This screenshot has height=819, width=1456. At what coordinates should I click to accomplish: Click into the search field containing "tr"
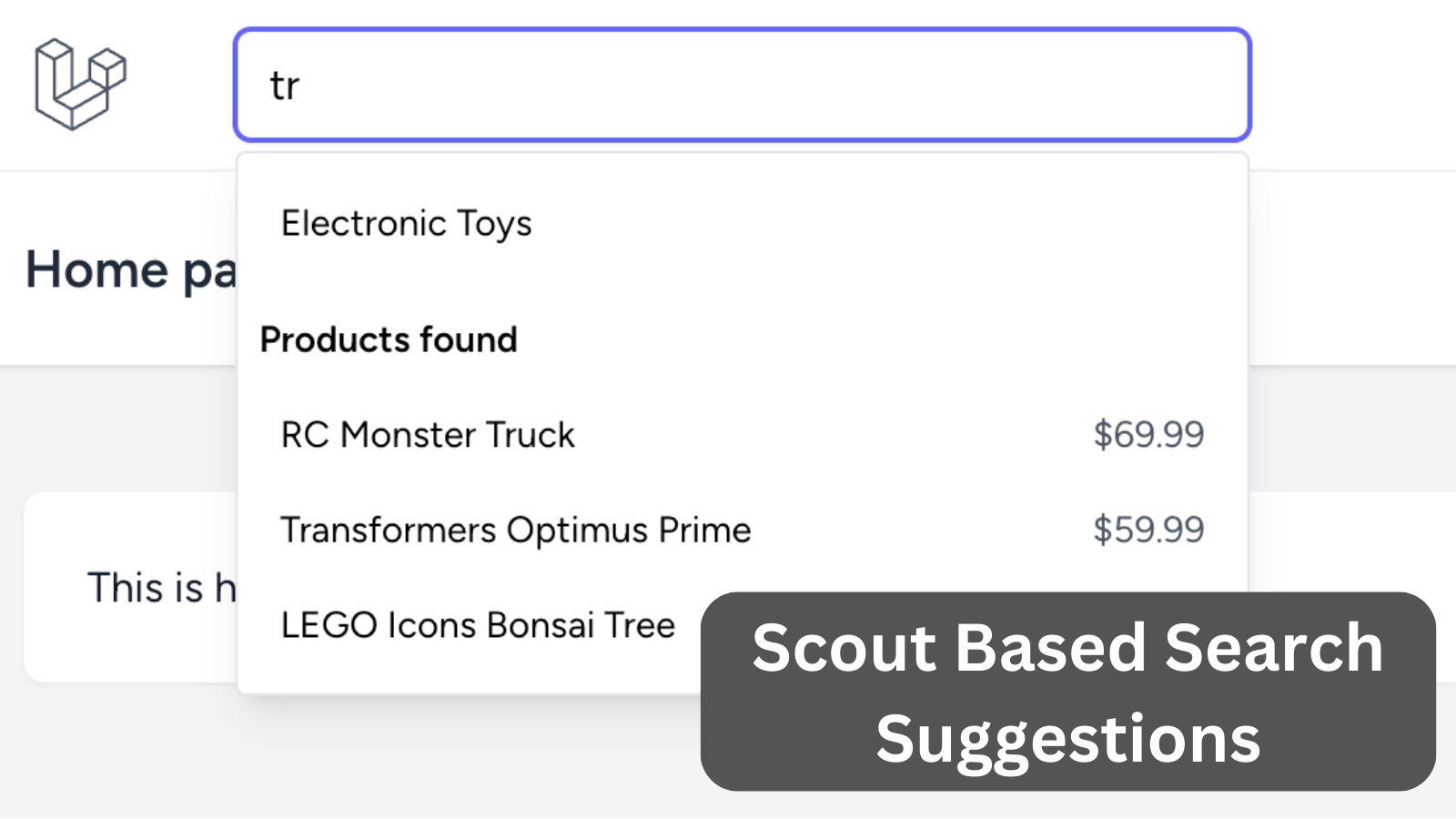742,85
